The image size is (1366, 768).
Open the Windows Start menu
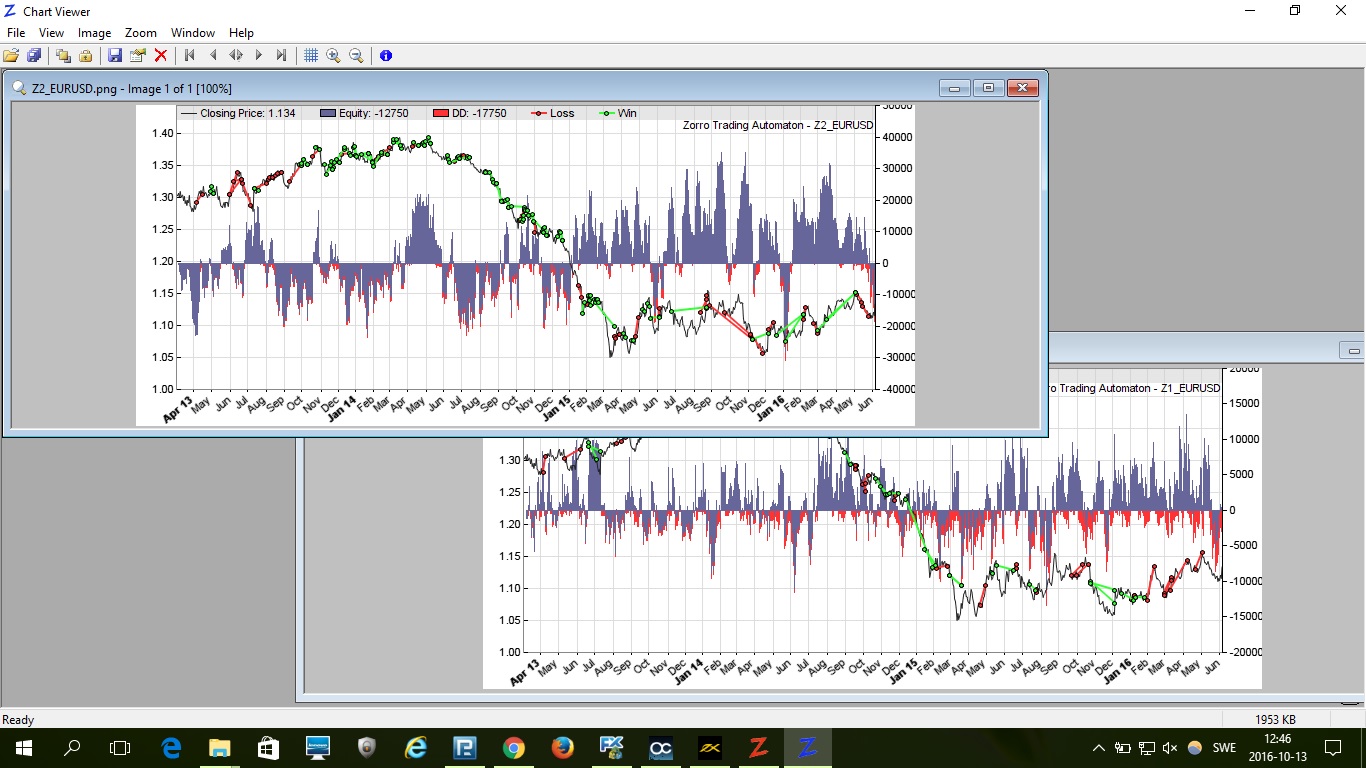coord(24,747)
